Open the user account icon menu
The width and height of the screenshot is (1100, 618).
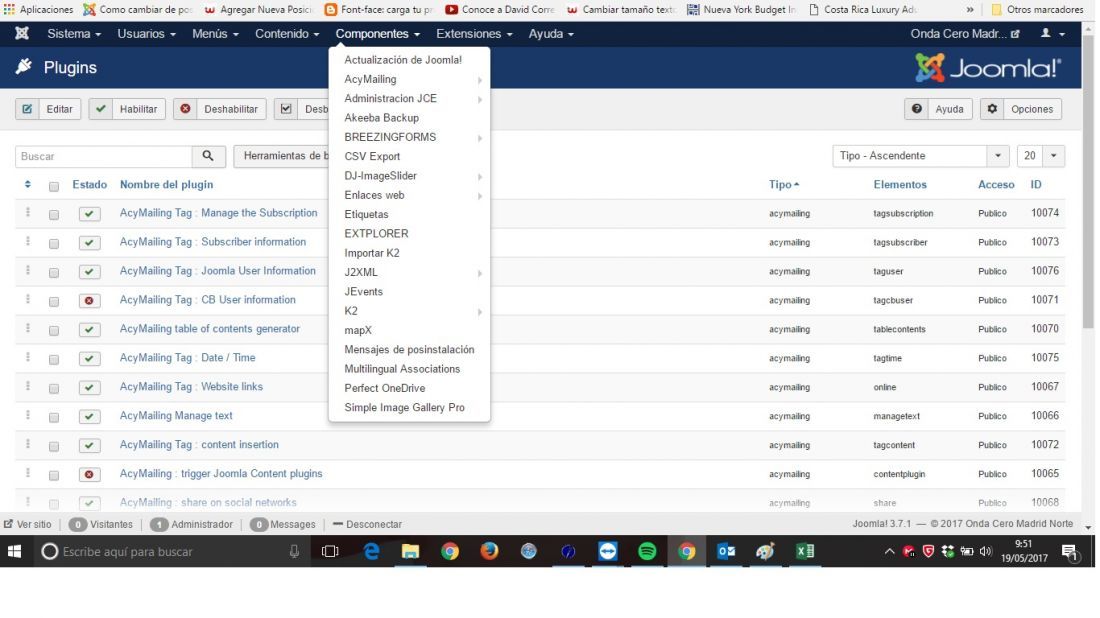pyautogui.click(x=1052, y=34)
